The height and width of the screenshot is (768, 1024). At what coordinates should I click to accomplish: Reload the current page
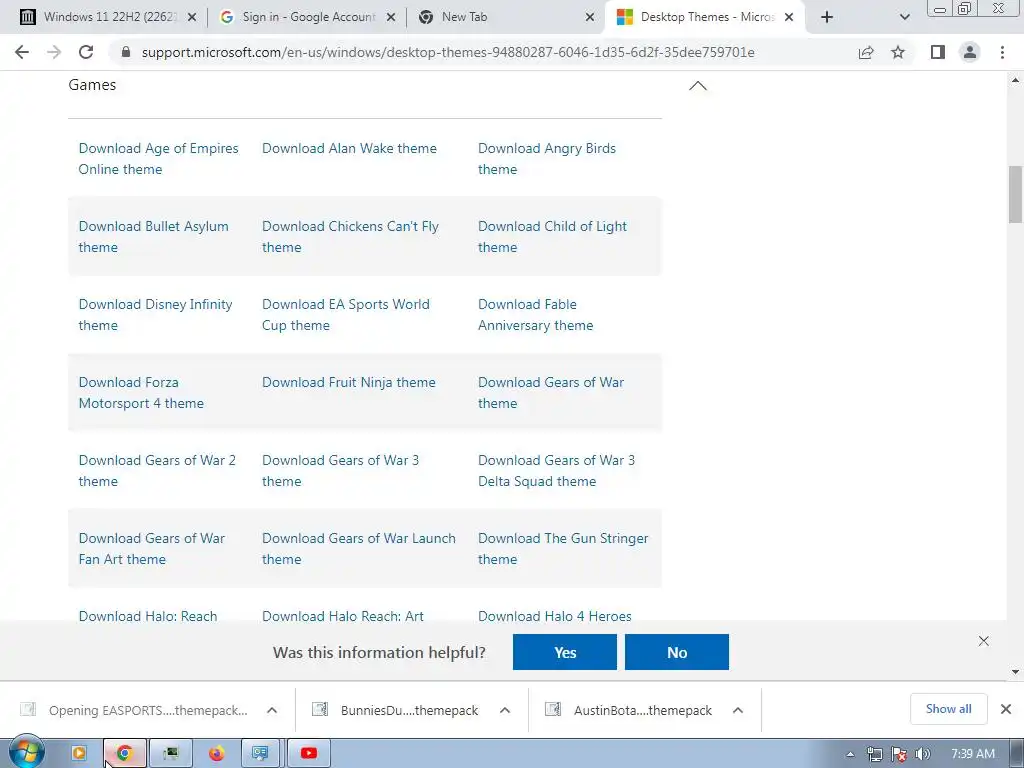86,52
